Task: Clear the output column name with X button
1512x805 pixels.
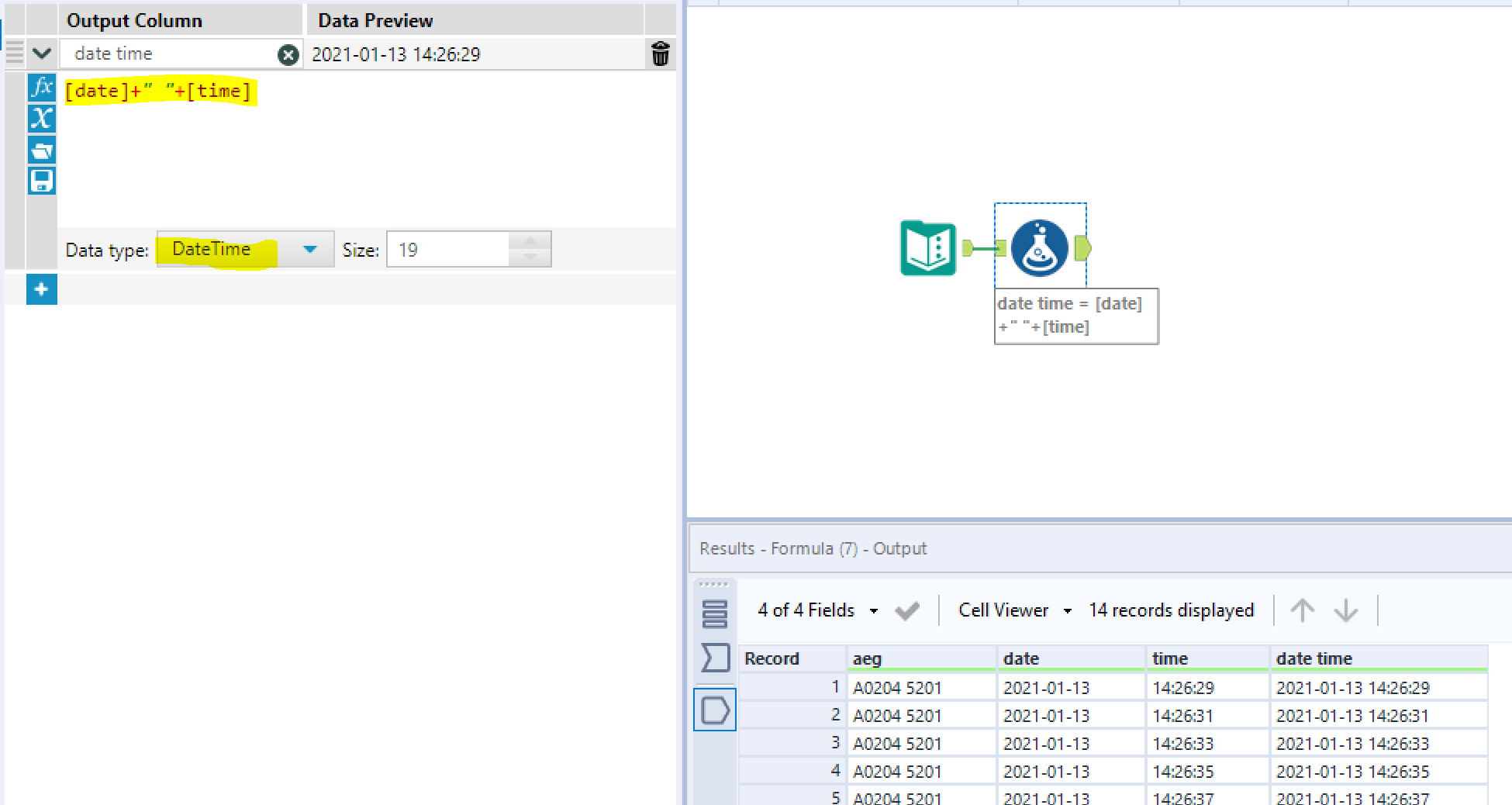Action: [x=288, y=54]
